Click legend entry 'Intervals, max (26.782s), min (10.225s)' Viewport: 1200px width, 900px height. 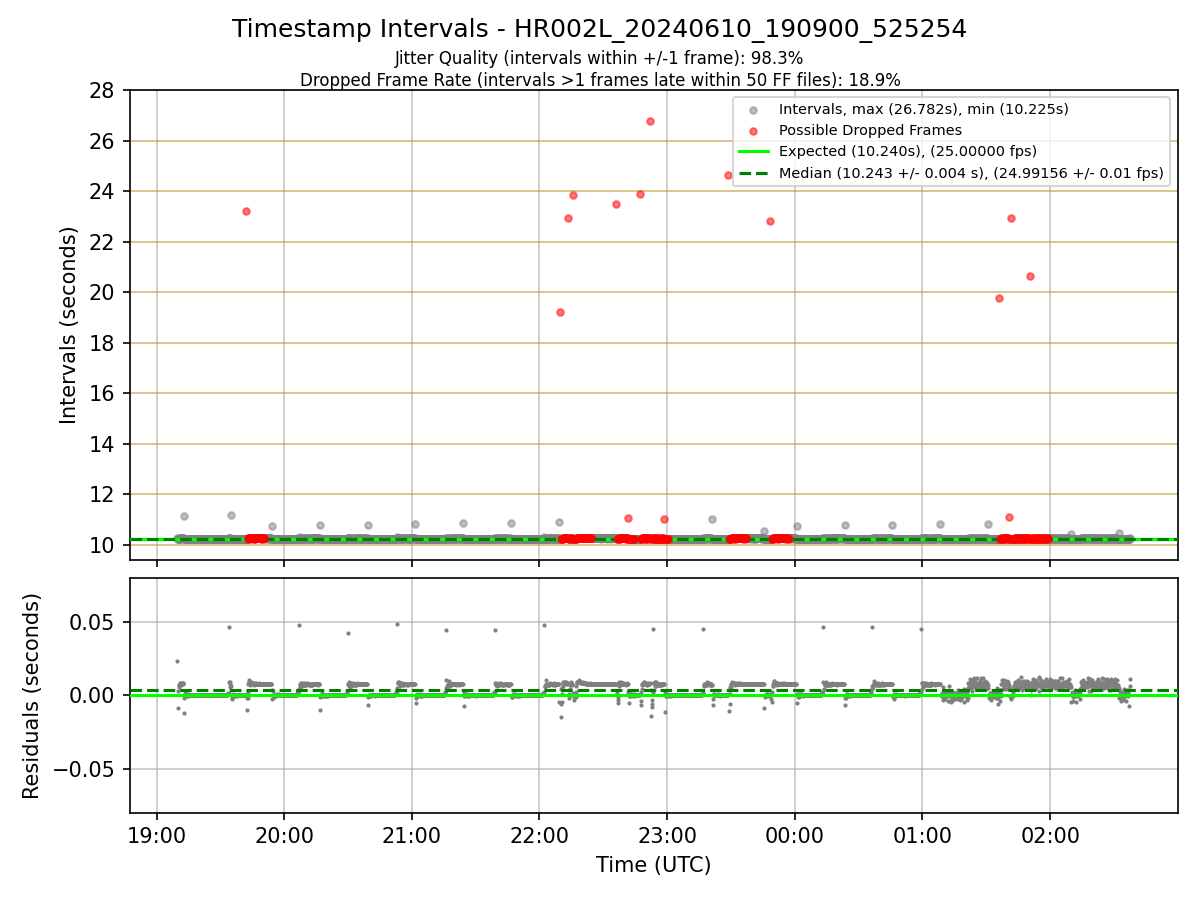pyautogui.click(x=923, y=109)
